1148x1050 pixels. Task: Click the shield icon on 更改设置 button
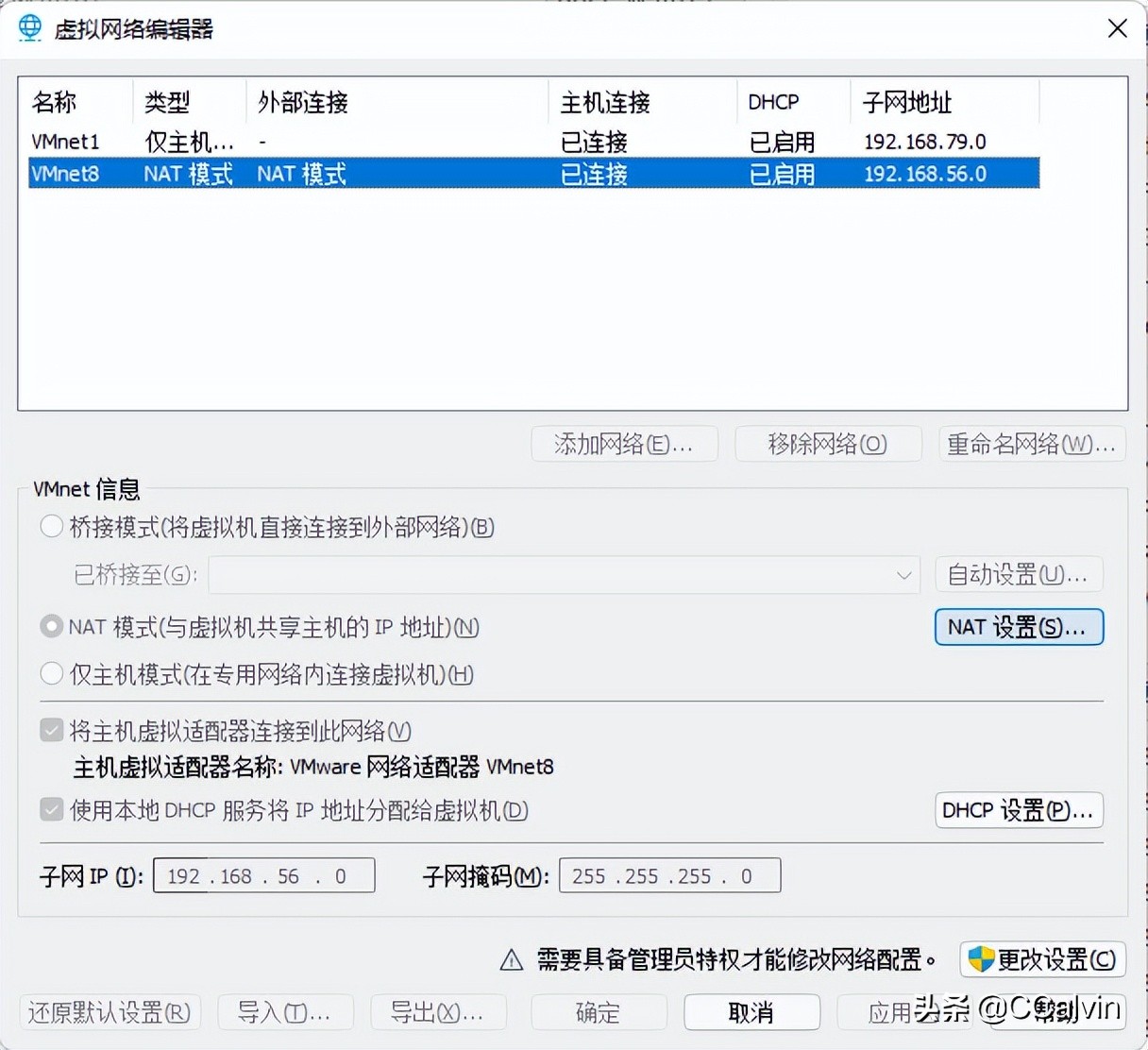(x=981, y=959)
